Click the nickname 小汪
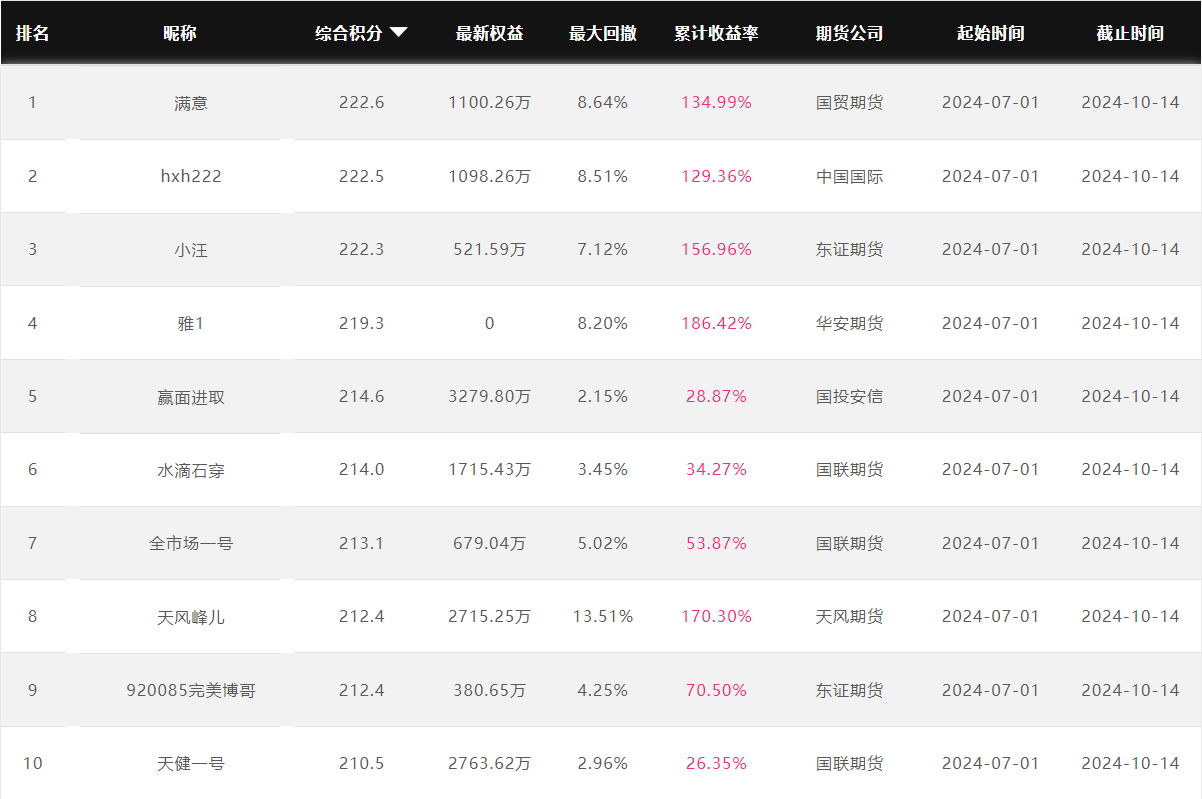 [191, 250]
